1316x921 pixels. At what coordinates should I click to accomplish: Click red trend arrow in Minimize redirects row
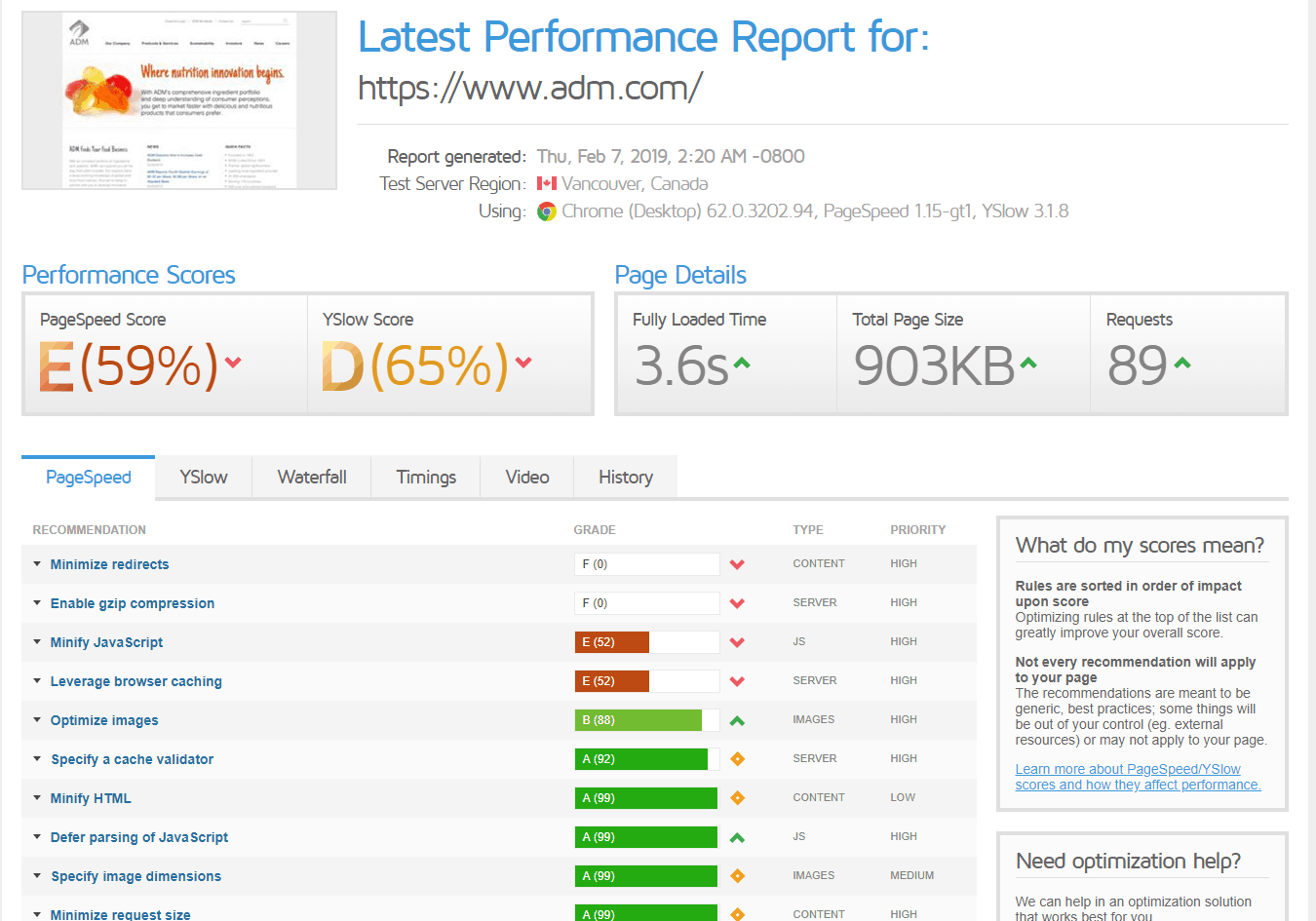[737, 564]
